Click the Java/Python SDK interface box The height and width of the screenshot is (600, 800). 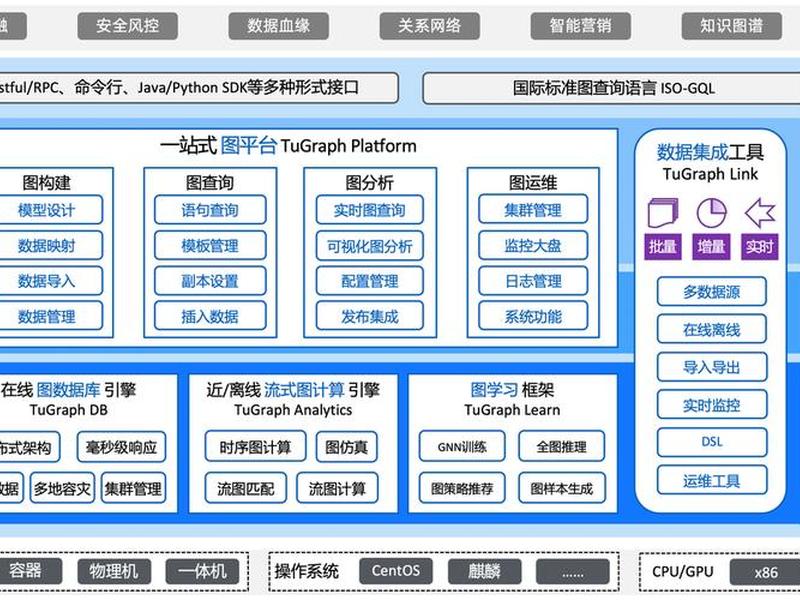[x=199, y=88]
